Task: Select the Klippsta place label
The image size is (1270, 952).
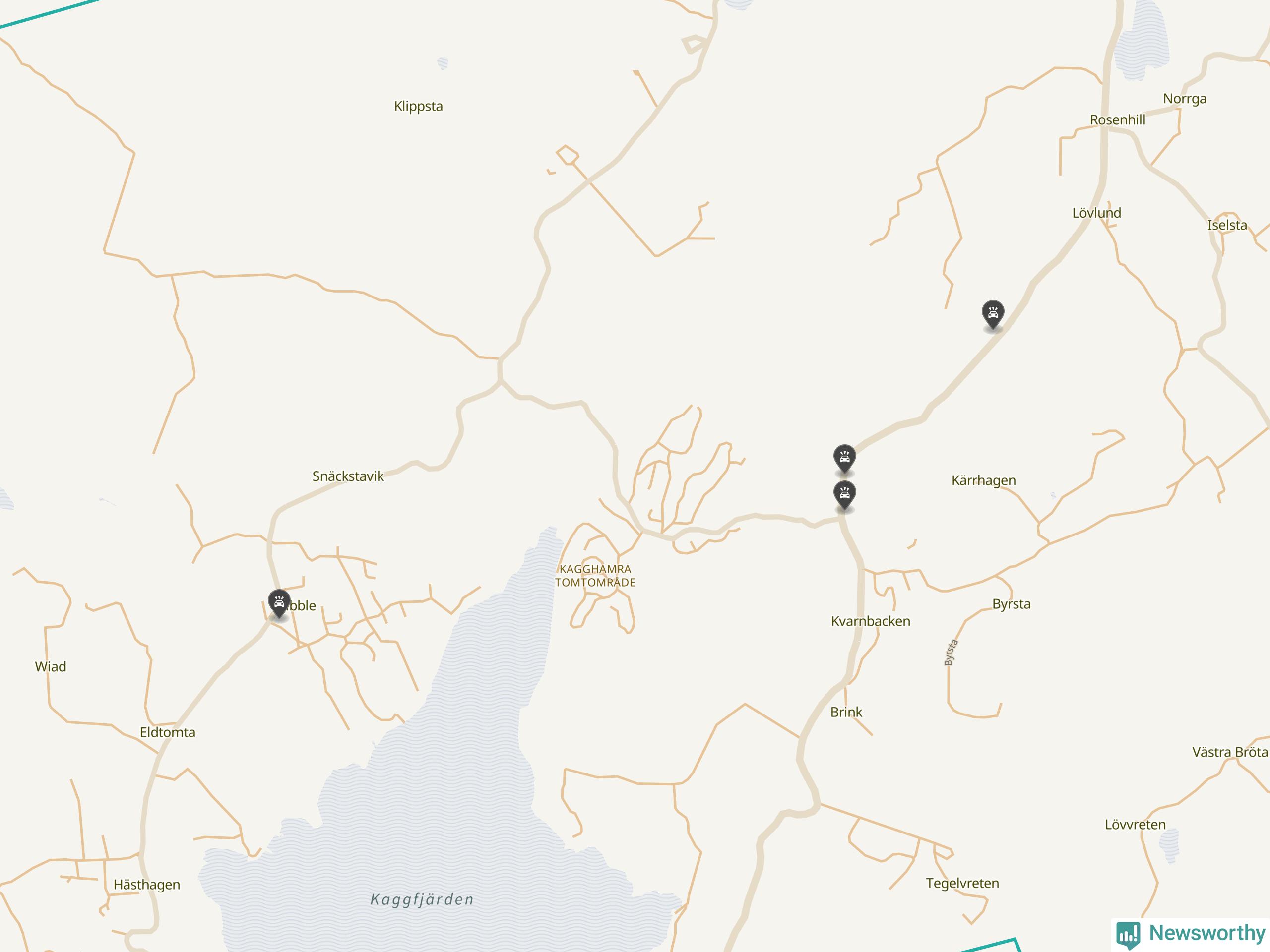Action: pyautogui.click(x=419, y=106)
